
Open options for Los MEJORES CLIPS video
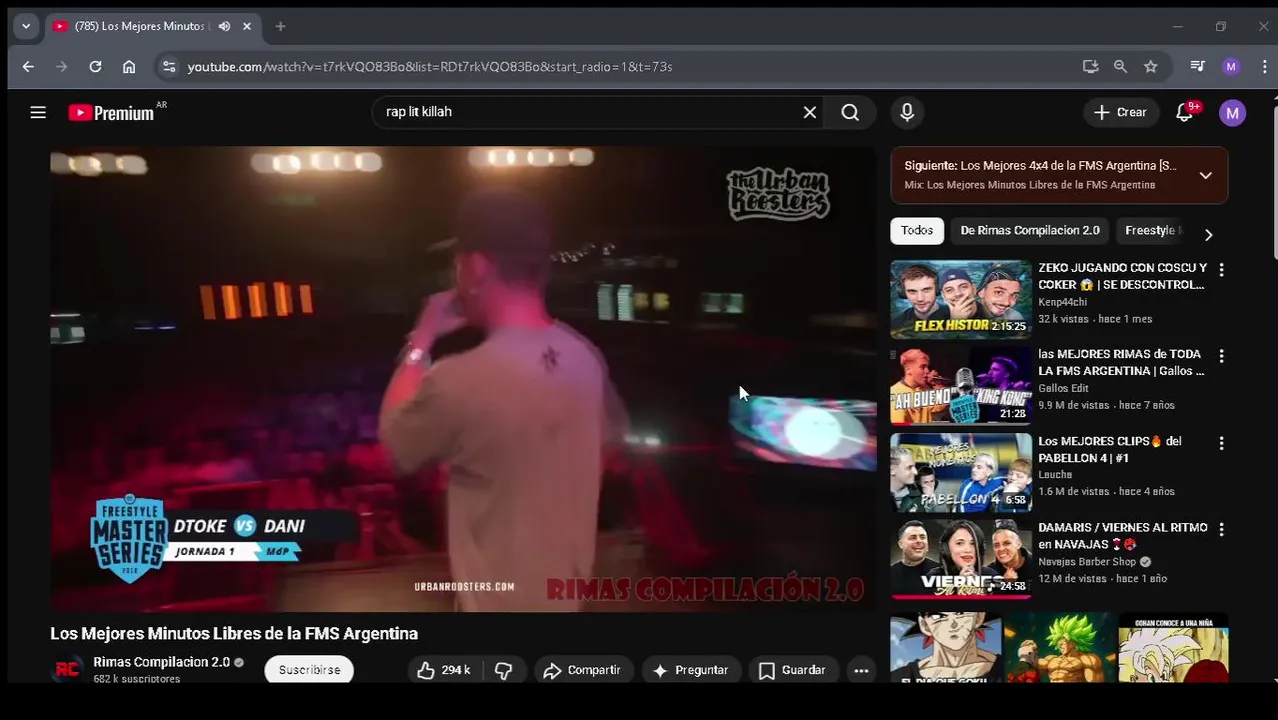[1221, 443]
